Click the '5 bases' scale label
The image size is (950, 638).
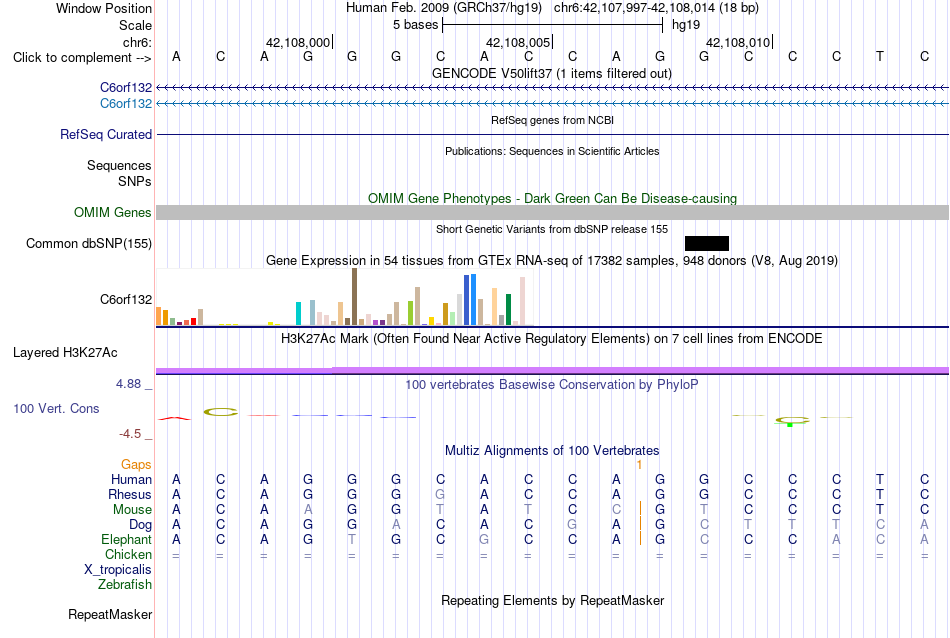[415, 25]
